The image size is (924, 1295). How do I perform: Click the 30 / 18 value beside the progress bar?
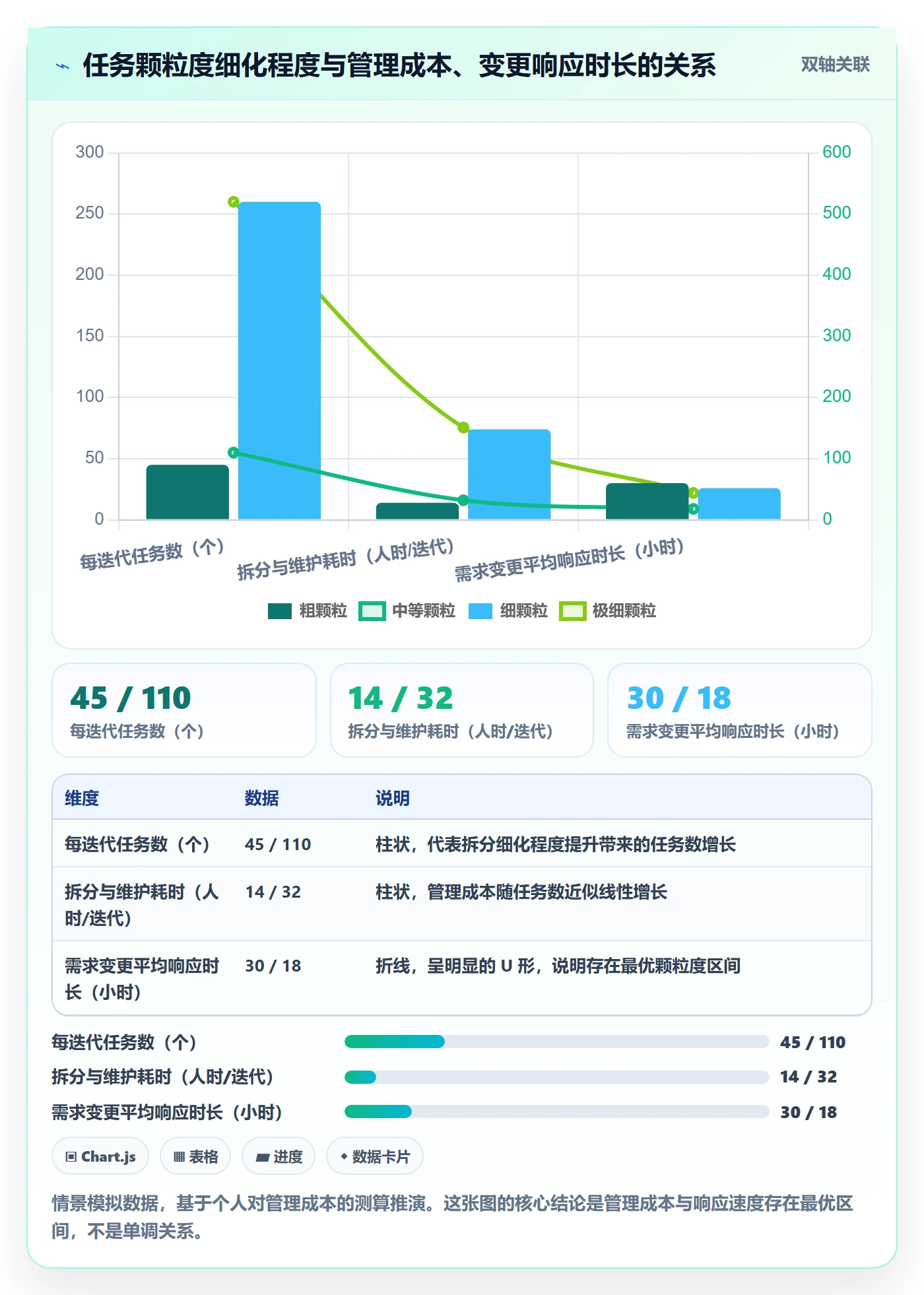[808, 1112]
